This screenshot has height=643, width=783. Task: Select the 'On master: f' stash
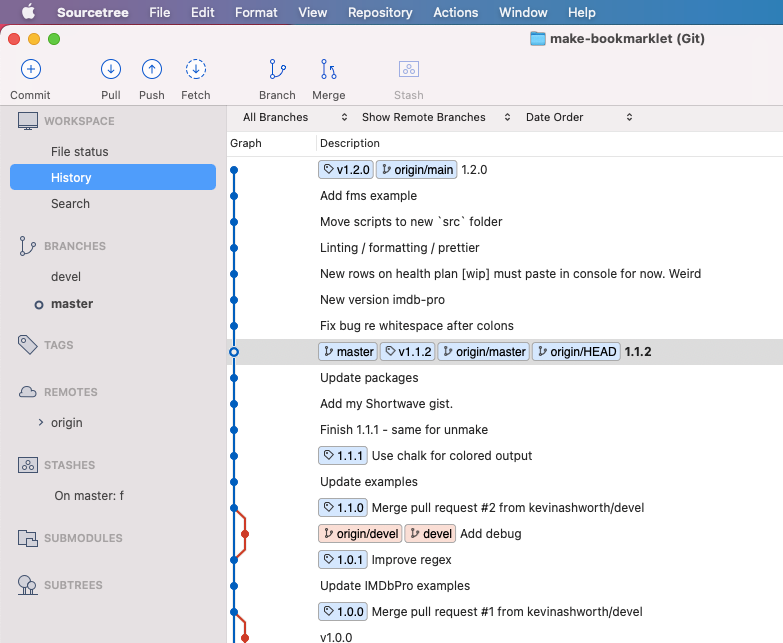tap(113, 496)
